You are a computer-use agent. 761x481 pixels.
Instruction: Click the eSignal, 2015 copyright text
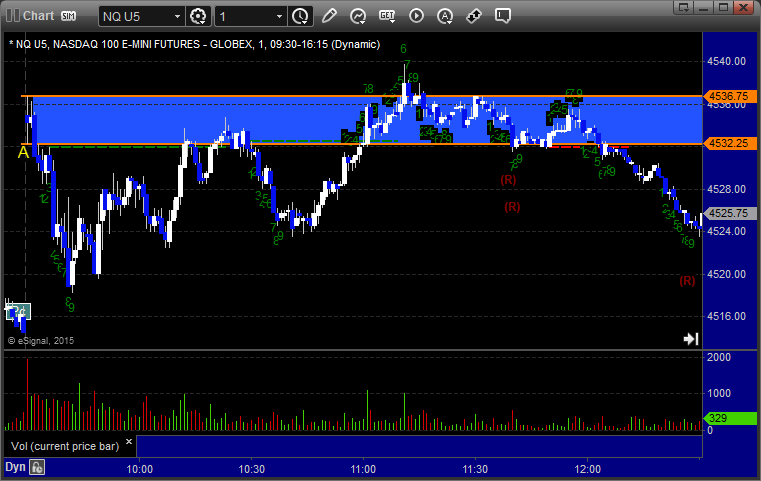point(41,341)
